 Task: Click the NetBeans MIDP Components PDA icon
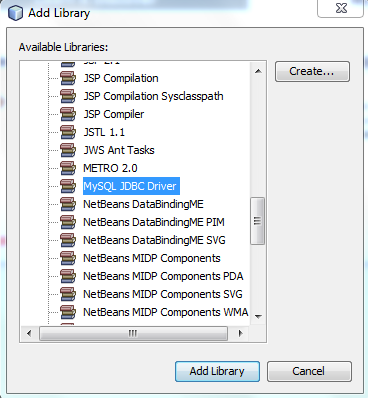[68, 276]
